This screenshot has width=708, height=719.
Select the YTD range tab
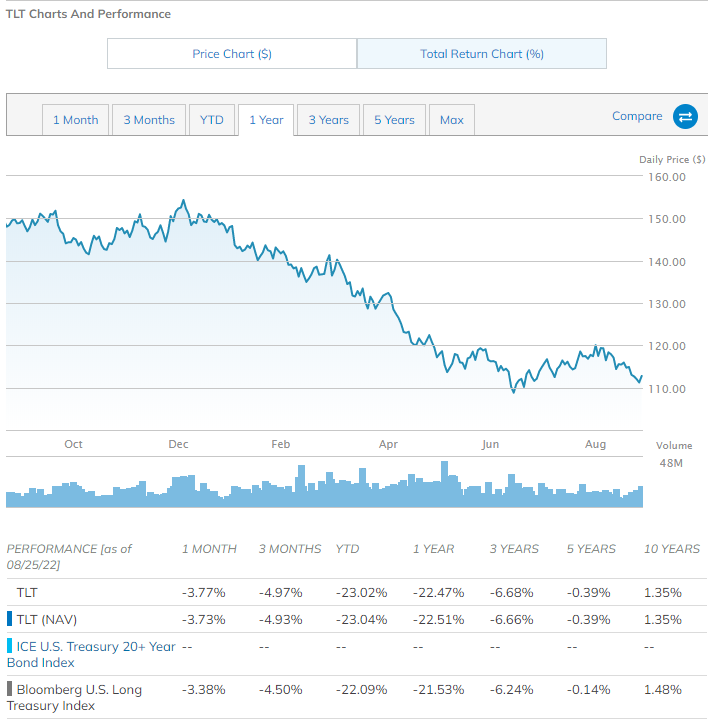click(x=212, y=120)
